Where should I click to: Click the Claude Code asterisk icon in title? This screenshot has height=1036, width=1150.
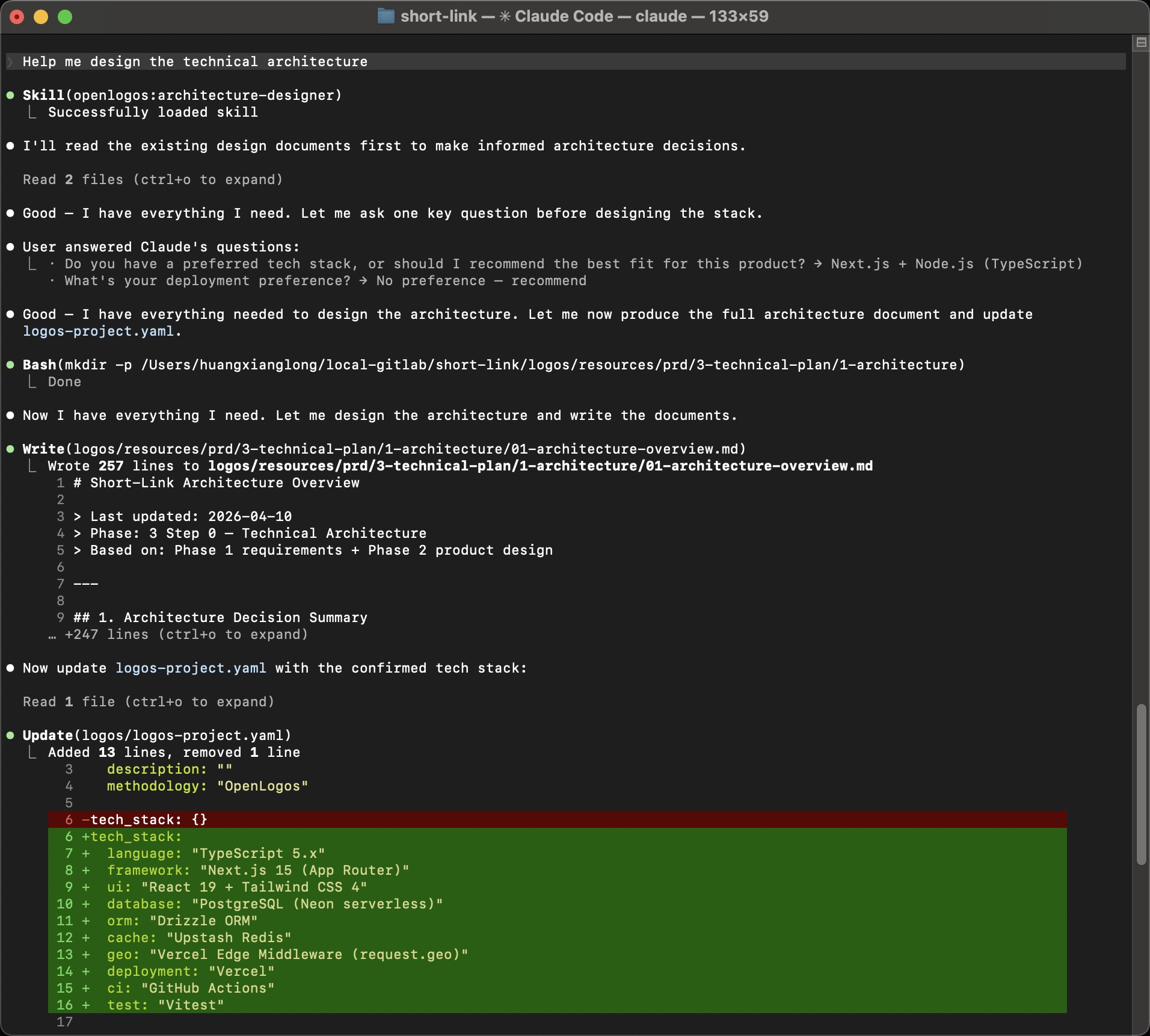(x=505, y=16)
